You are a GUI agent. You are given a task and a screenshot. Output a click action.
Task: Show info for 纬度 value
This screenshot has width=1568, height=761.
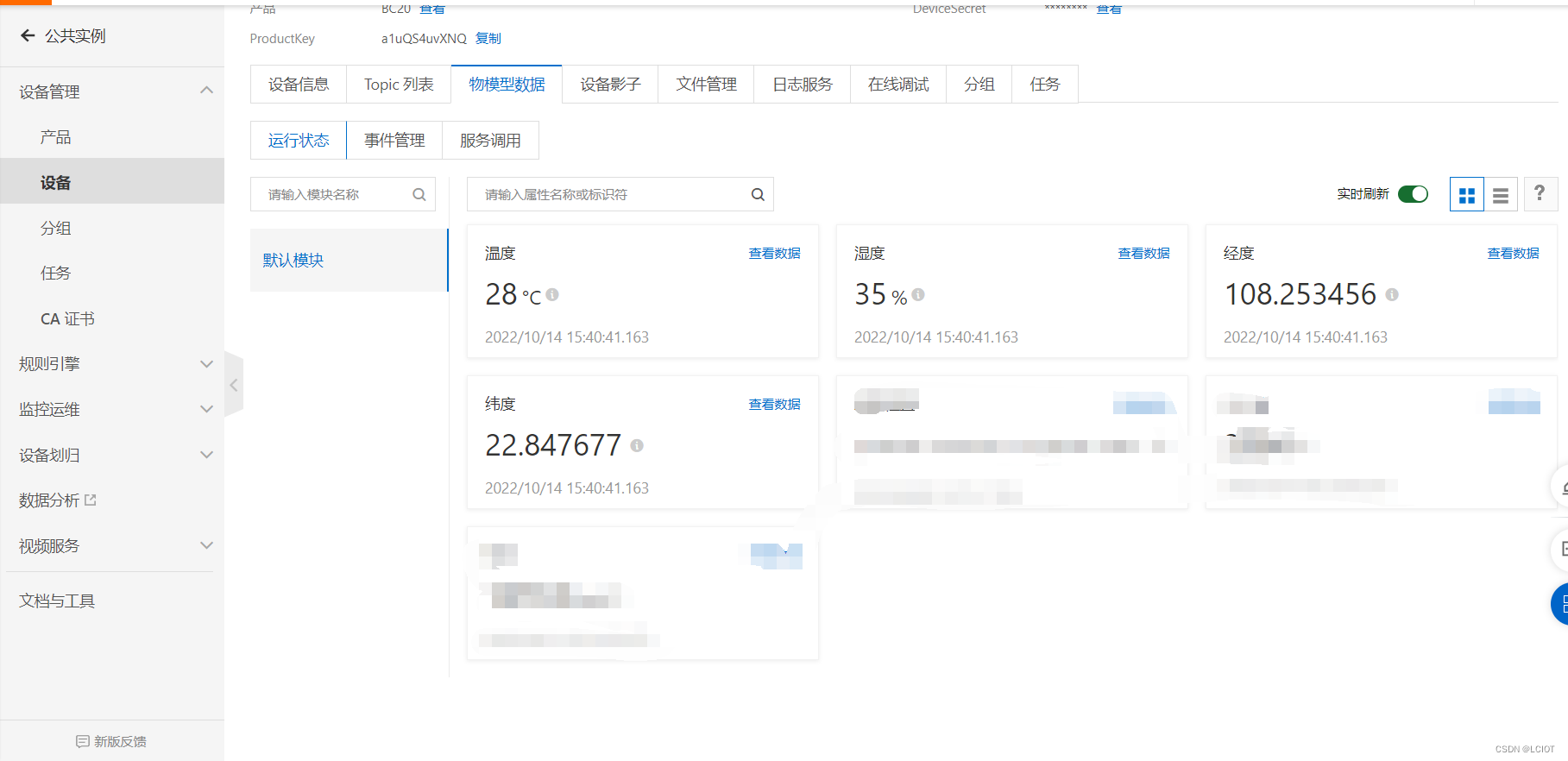click(x=637, y=445)
